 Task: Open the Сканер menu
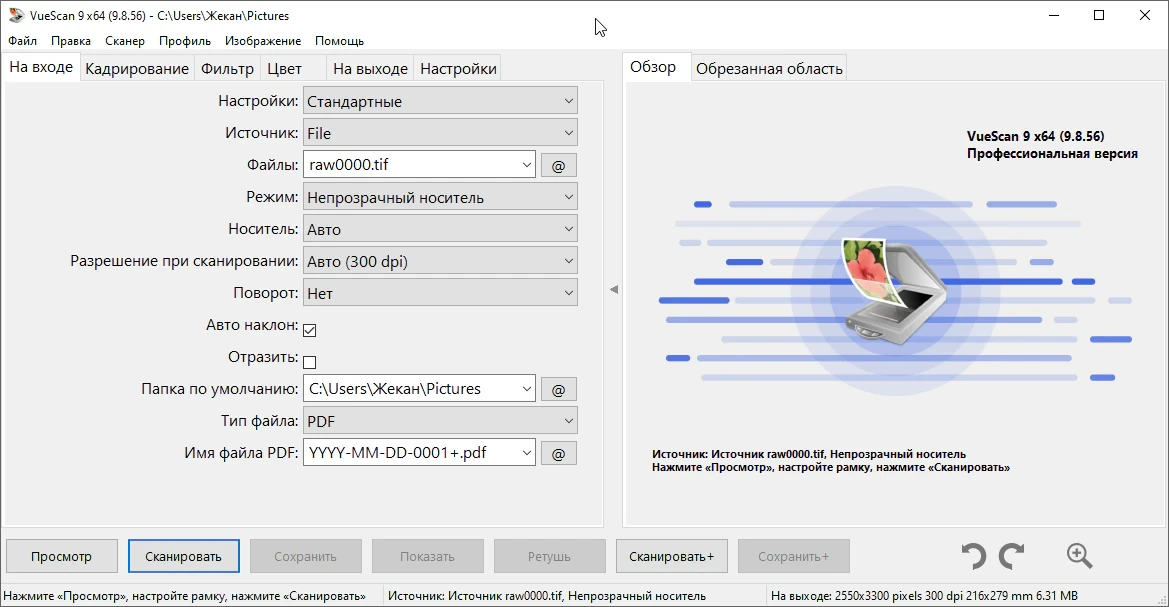(125, 41)
